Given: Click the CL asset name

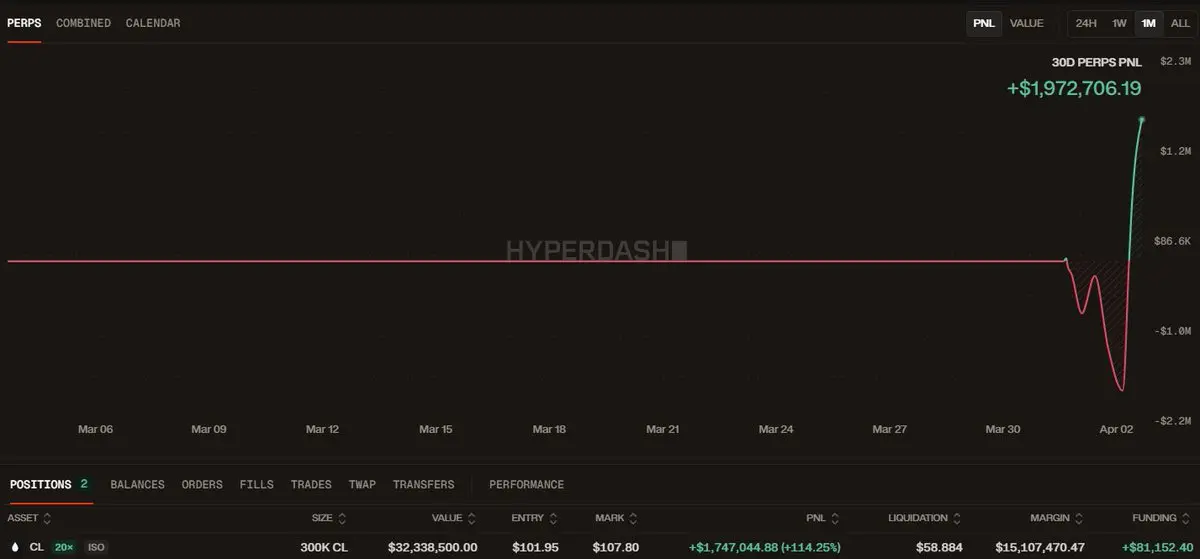Looking at the screenshot, I should (37, 547).
